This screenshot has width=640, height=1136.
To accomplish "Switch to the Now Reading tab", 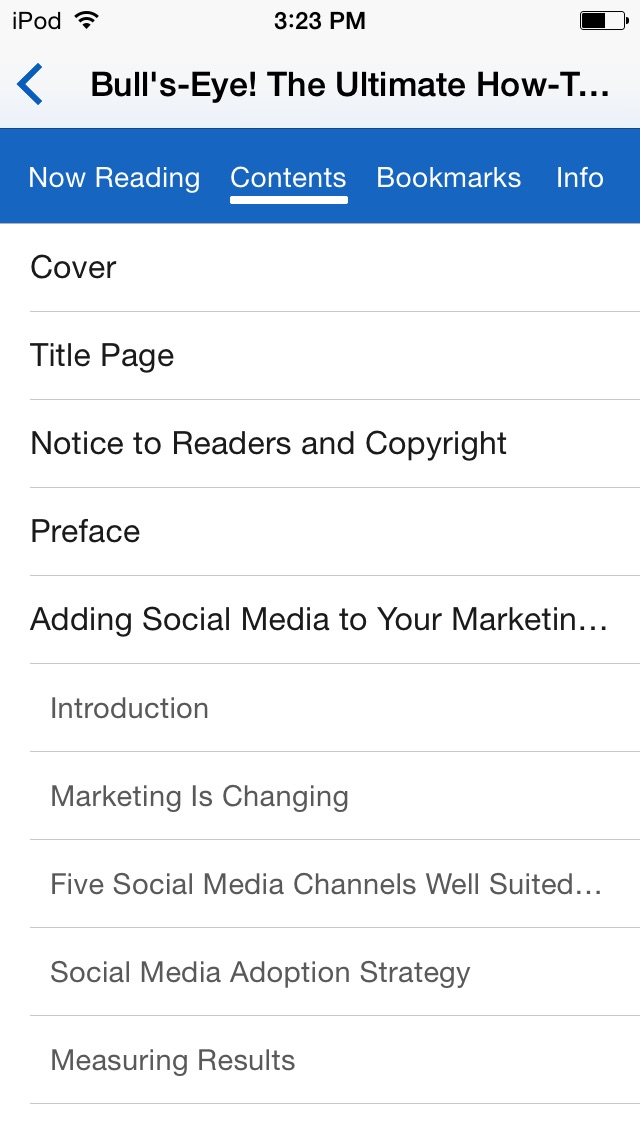I will (114, 178).
